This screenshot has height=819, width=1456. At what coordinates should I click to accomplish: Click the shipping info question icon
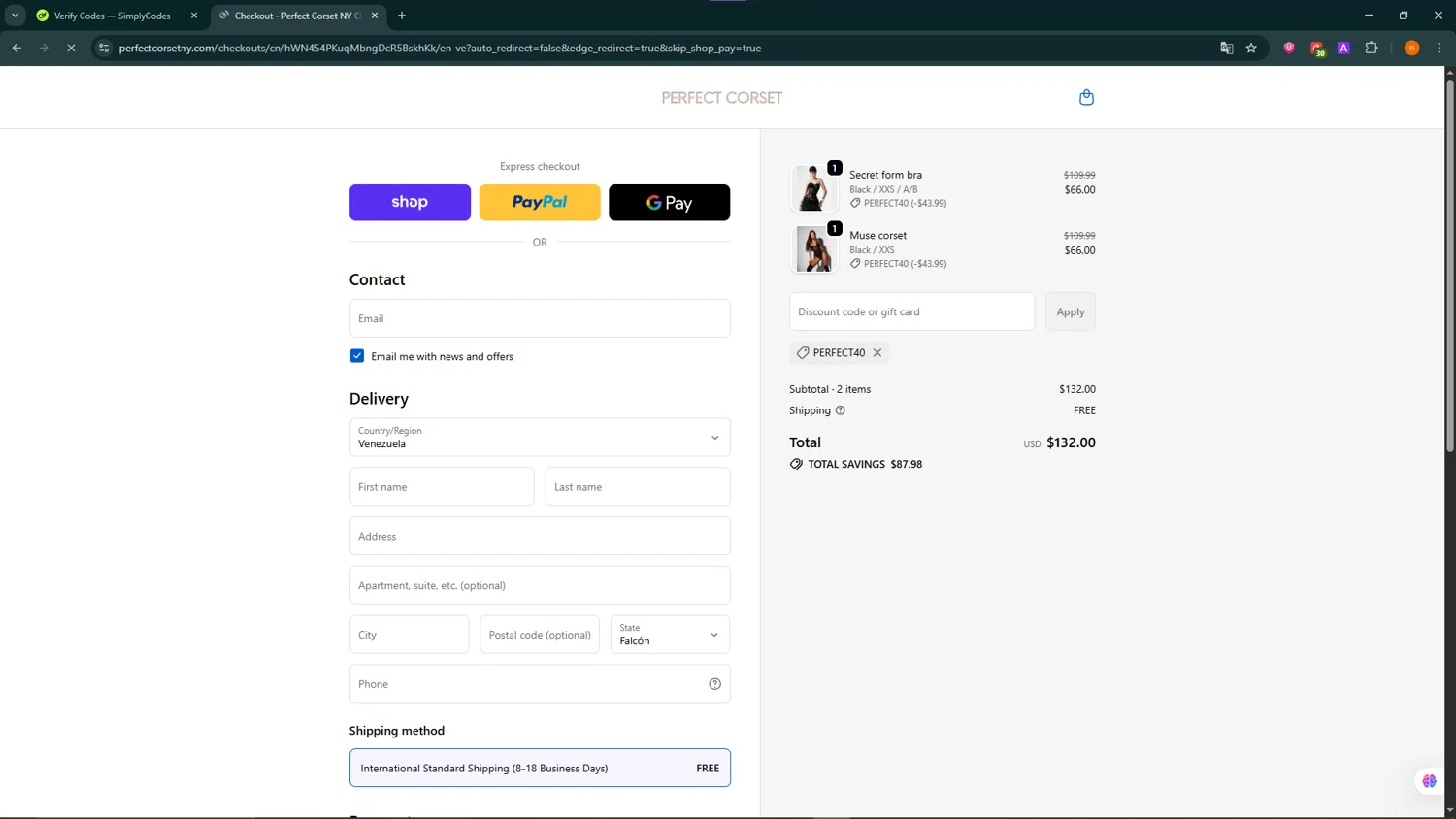(x=841, y=410)
